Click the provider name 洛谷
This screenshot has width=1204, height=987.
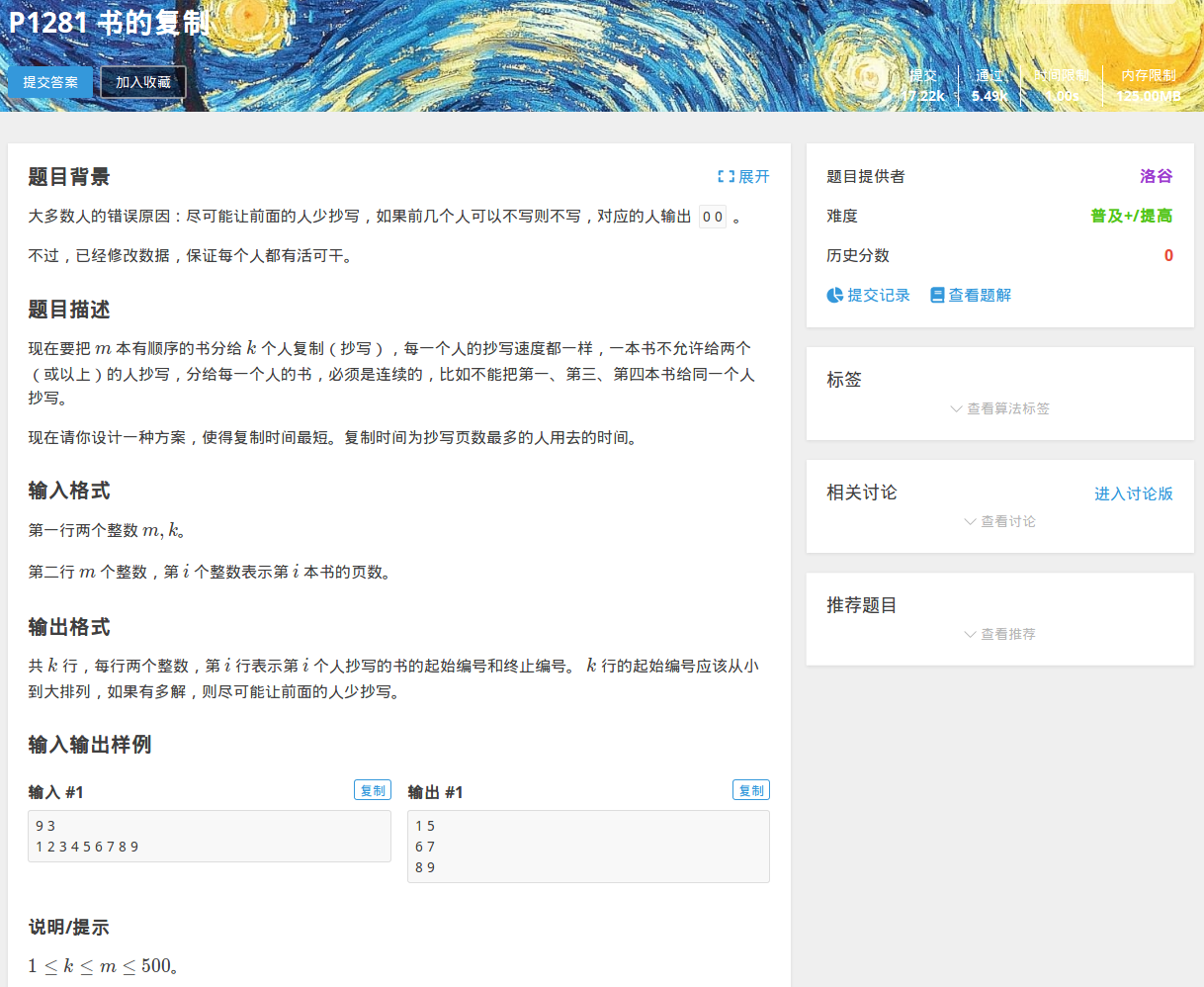coord(1157,176)
